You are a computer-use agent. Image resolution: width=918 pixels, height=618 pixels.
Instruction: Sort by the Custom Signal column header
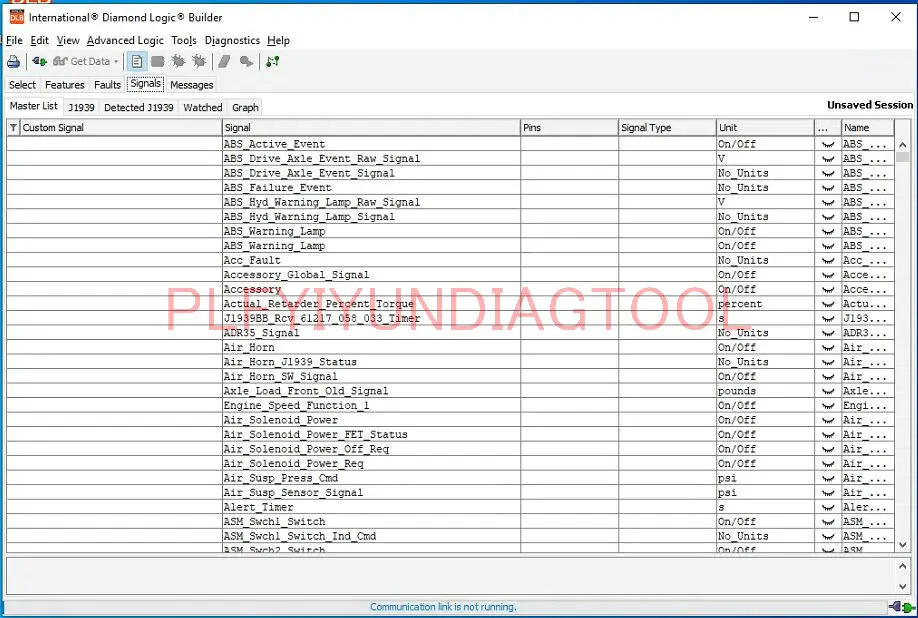click(121, 128)
